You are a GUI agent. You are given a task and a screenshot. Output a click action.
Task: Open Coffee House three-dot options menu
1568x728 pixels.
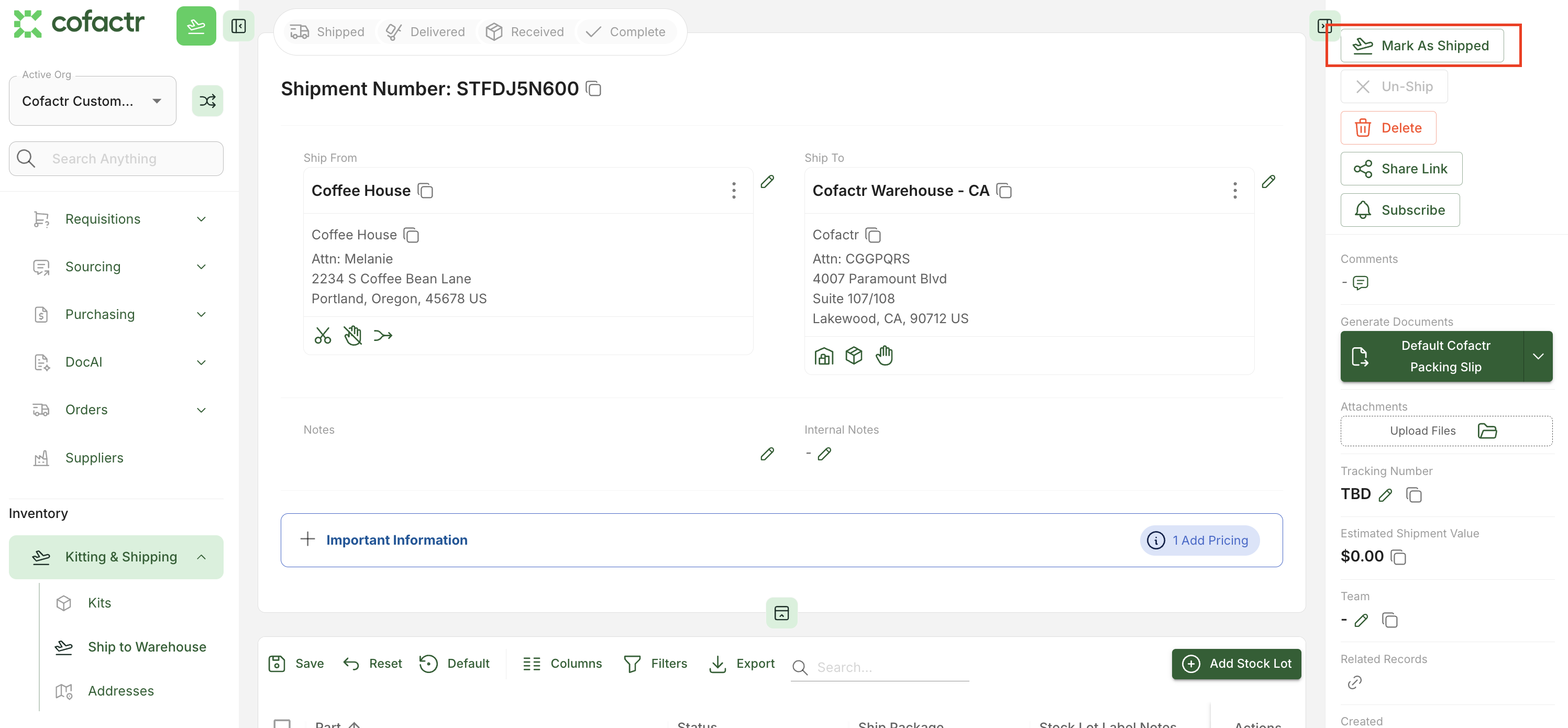pyautogui.click(x=734, y=191)
